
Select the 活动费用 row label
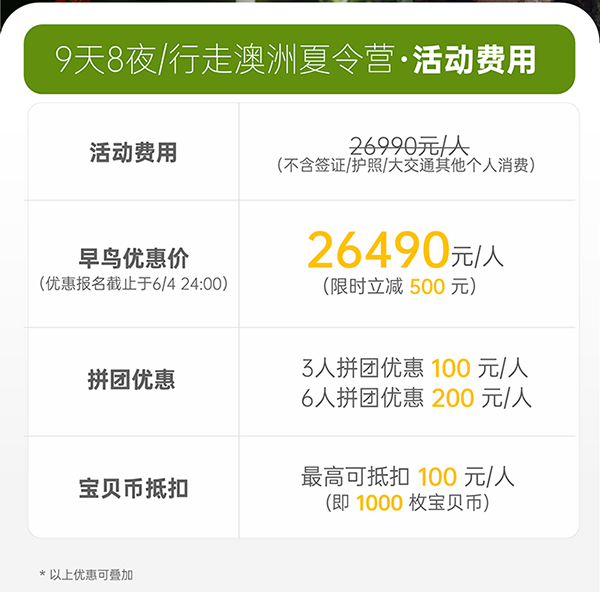click(x=133, y=152)
